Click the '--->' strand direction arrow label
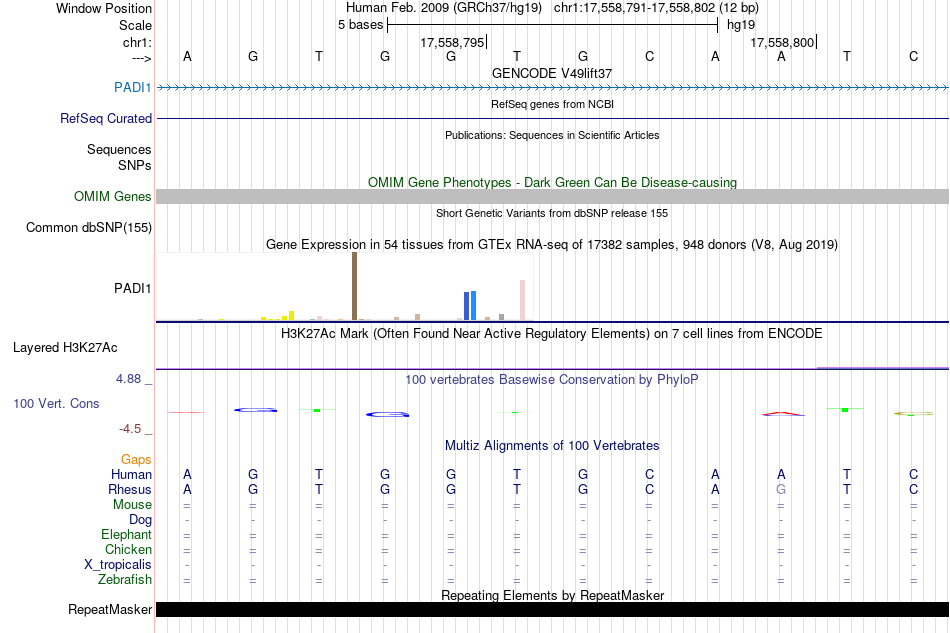This screenshot has height=633, width=950. [141, 58]
